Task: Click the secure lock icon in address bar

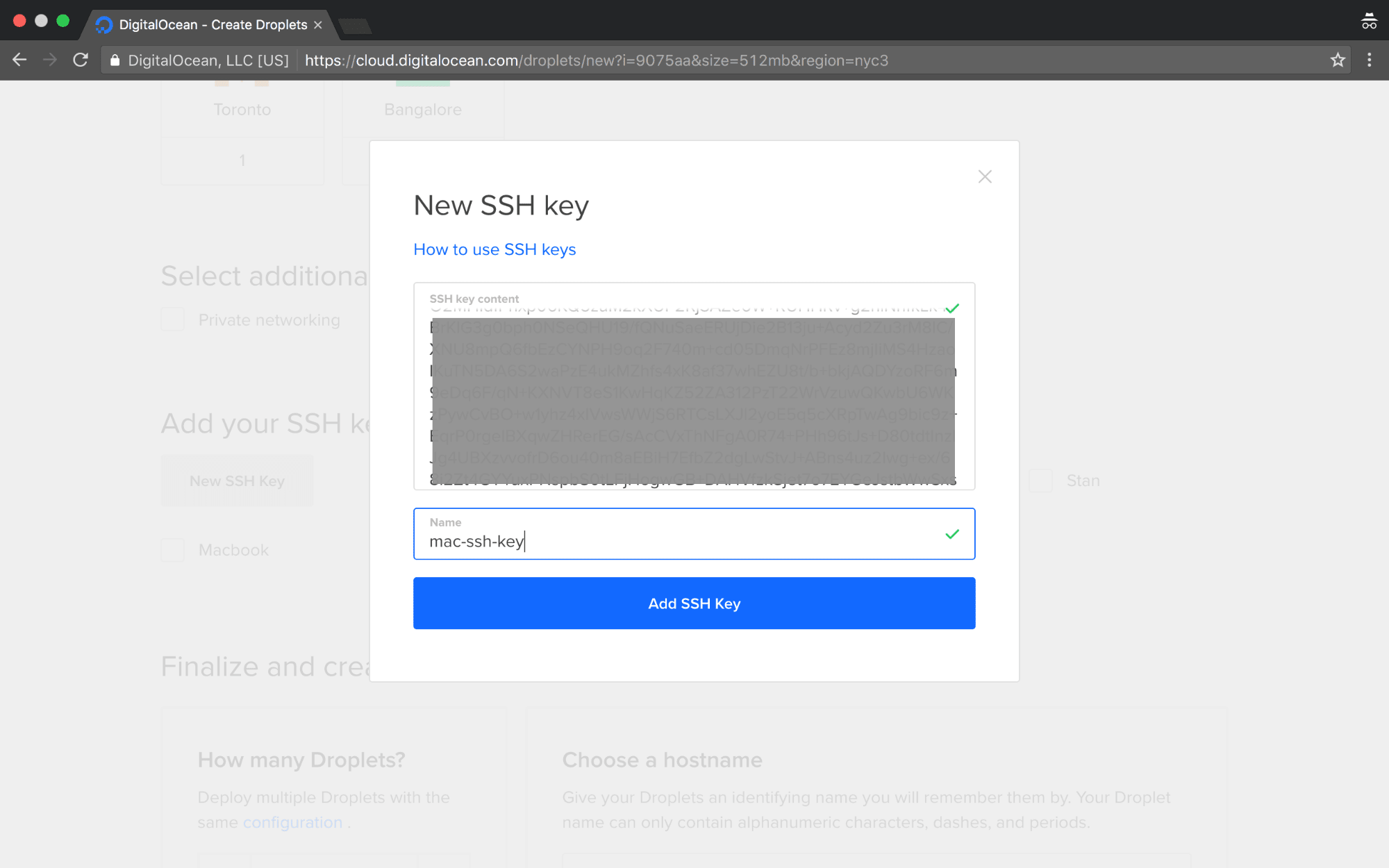Action: (x=115, y=60)
